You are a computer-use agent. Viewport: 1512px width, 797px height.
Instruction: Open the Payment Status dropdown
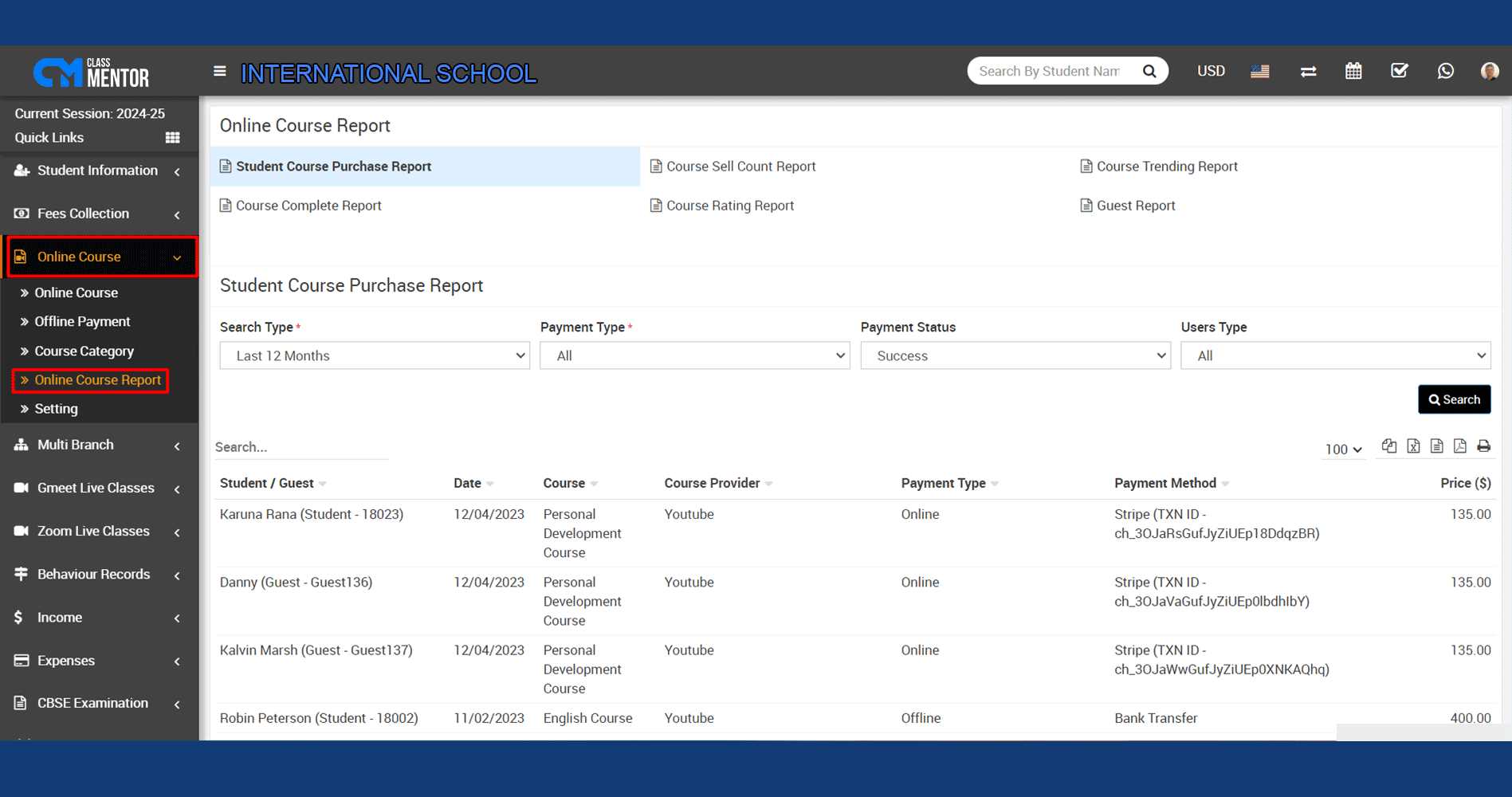(1015, 355)
